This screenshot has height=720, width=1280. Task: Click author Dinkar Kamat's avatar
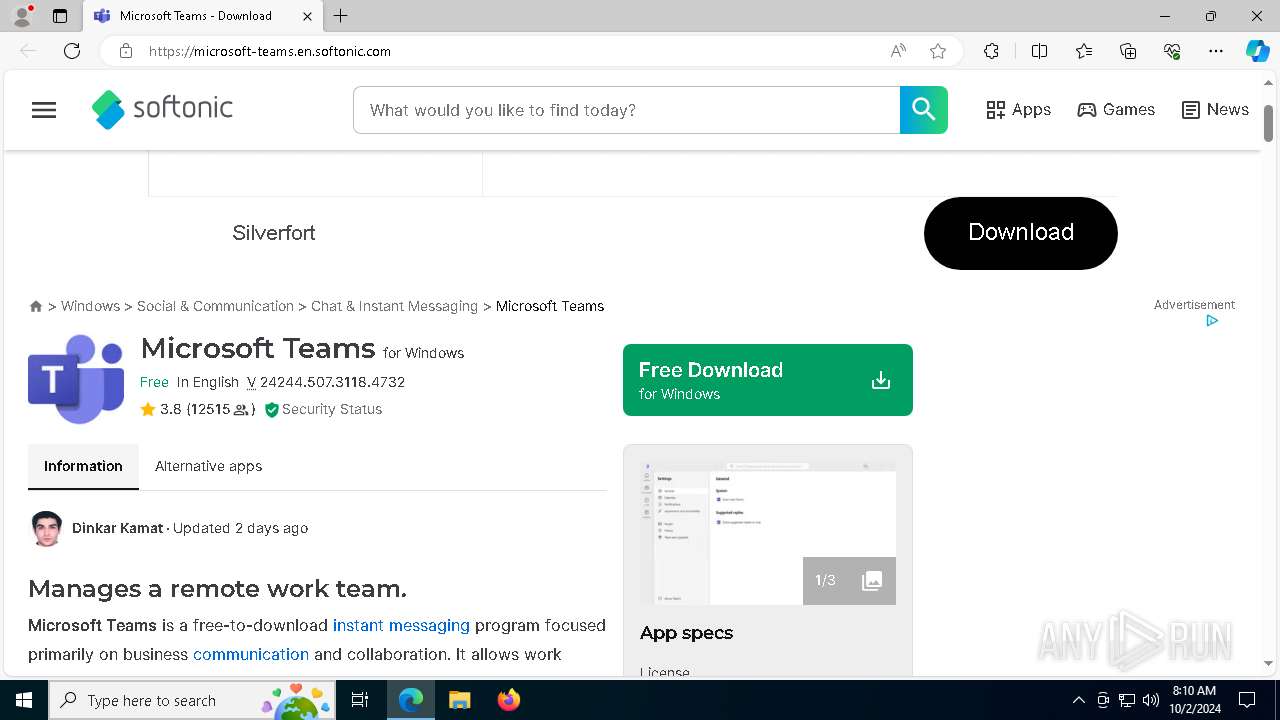tap(47, 528)
